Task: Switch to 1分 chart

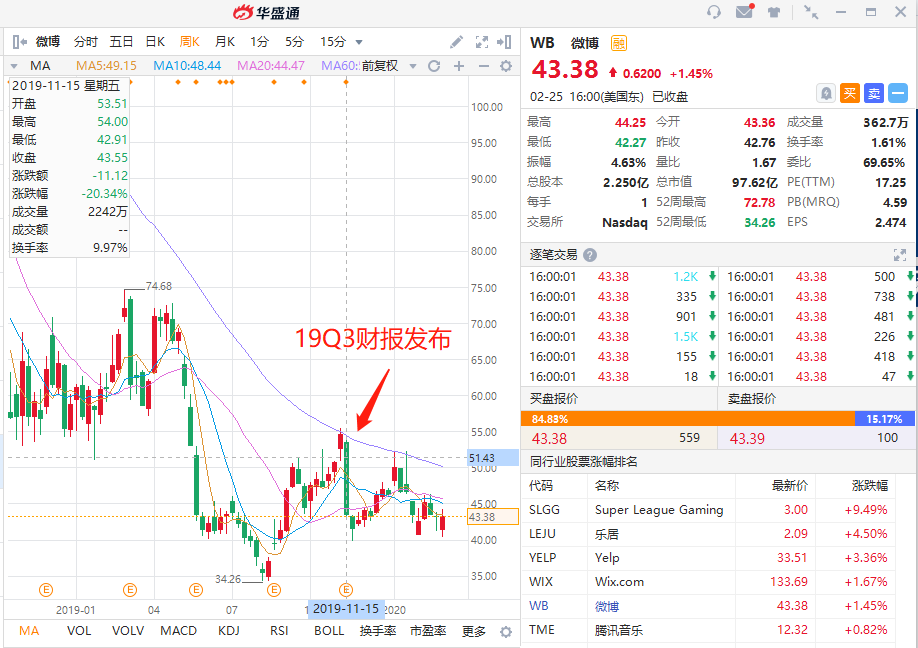Action: [x=259, y=42]
